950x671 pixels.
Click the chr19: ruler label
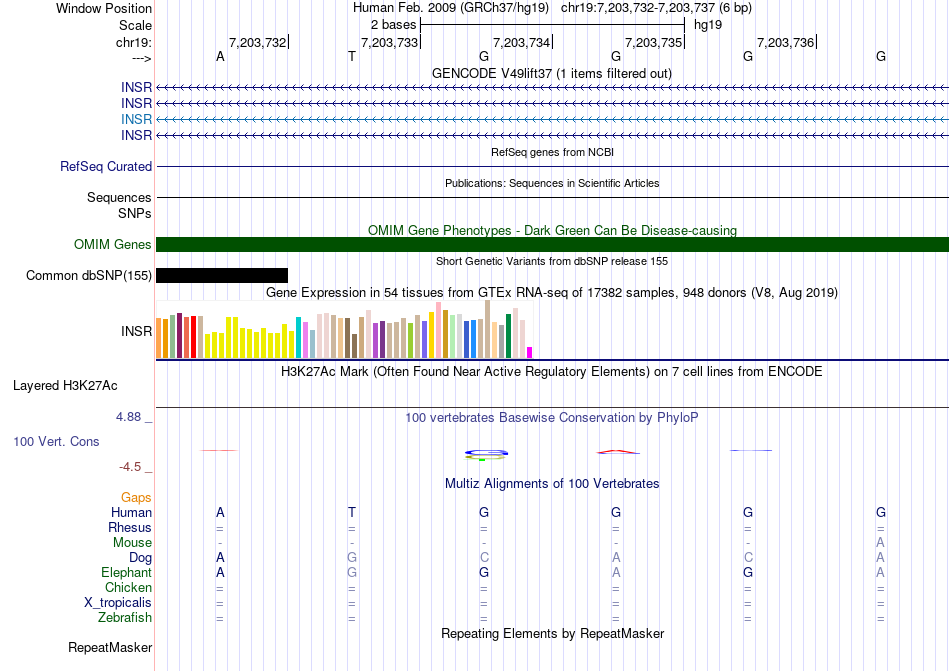[x=134, y=42]
